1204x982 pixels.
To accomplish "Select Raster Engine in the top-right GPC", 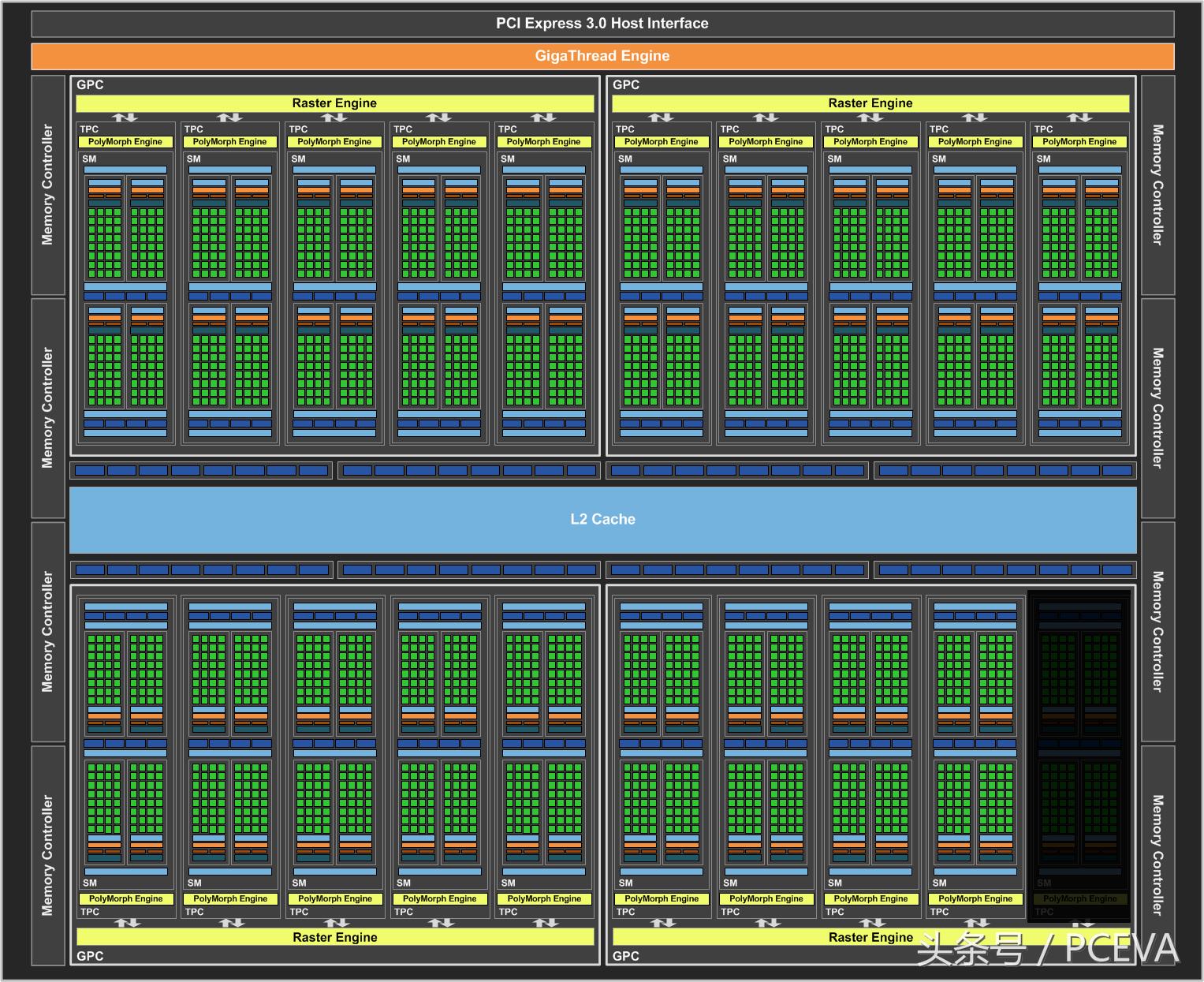I will (870, 103).
